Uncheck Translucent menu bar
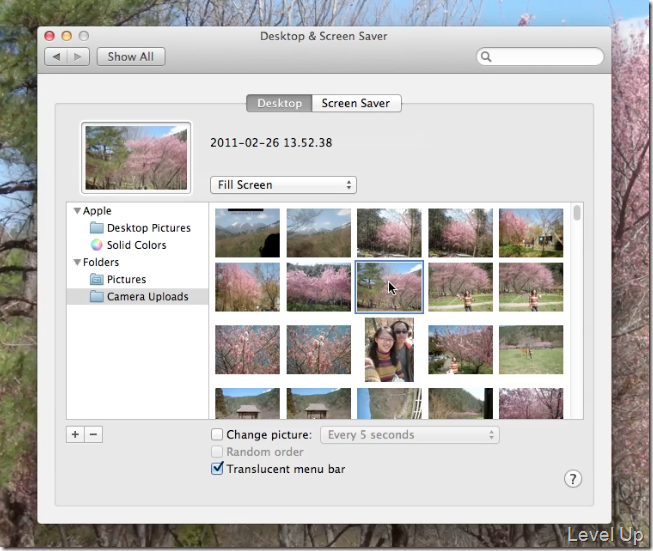This screenshot has width=653, height=551. (x=217, y=469)
